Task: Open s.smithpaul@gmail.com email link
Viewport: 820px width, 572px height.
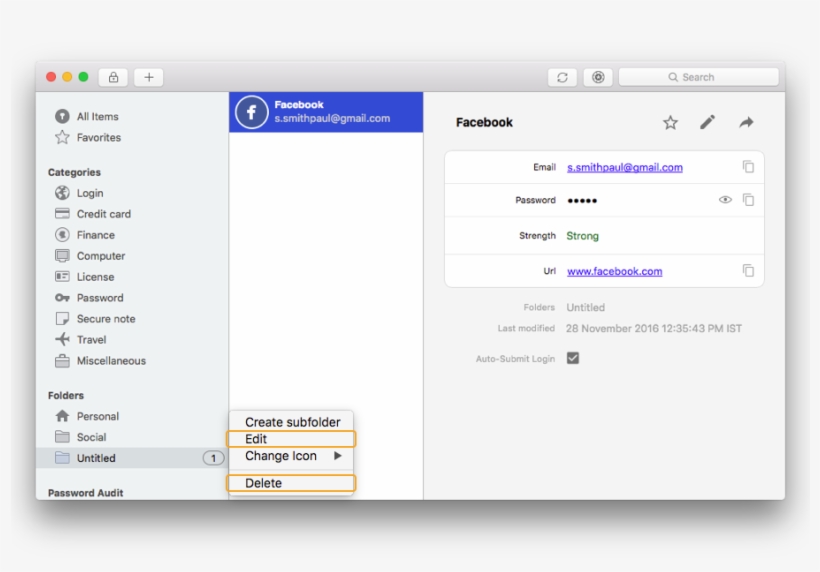Action: [624, 167]
